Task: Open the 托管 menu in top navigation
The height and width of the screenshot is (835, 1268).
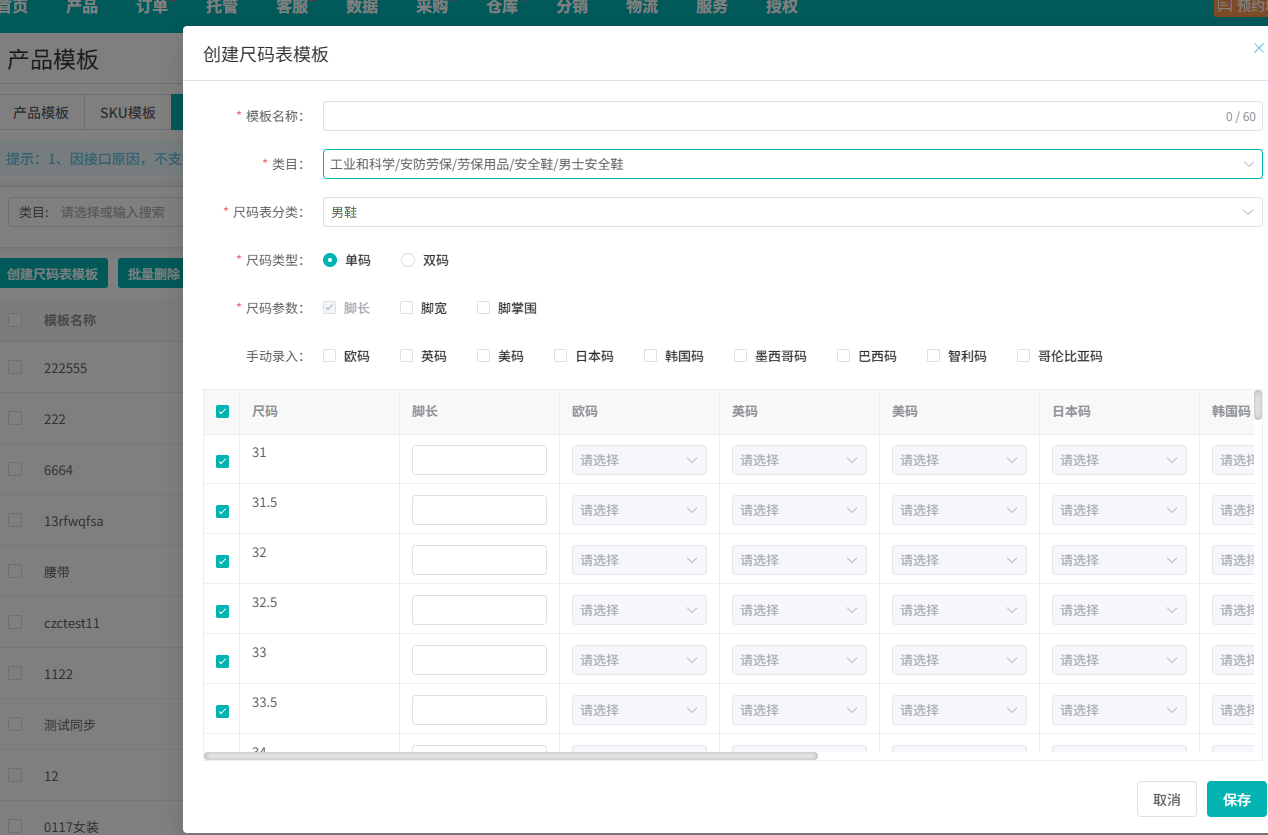Action: [222, 7]
